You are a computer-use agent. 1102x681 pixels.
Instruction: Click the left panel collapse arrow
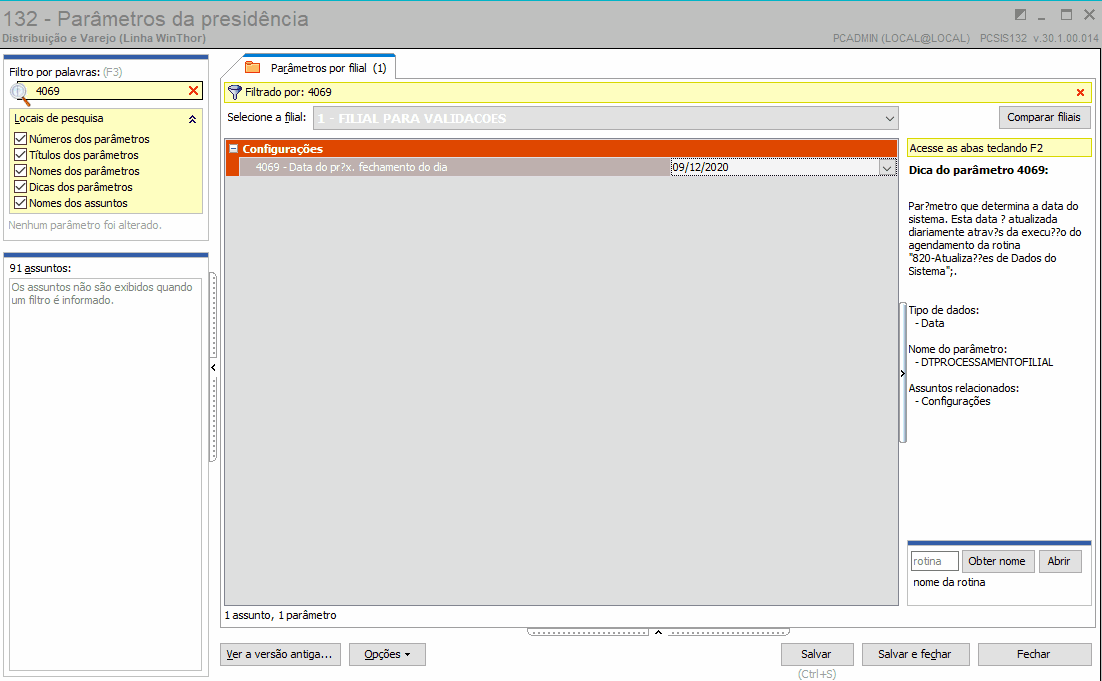click(213, 367)
